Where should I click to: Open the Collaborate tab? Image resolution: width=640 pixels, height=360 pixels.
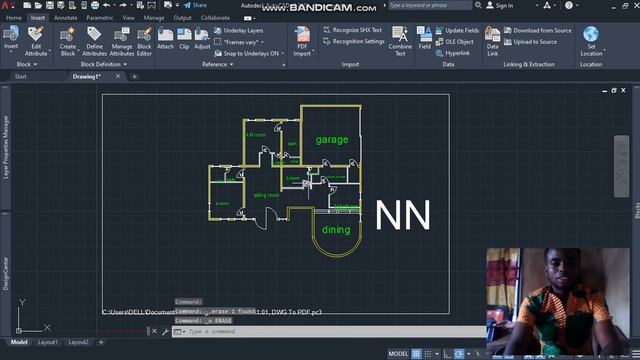click(215, 18)
